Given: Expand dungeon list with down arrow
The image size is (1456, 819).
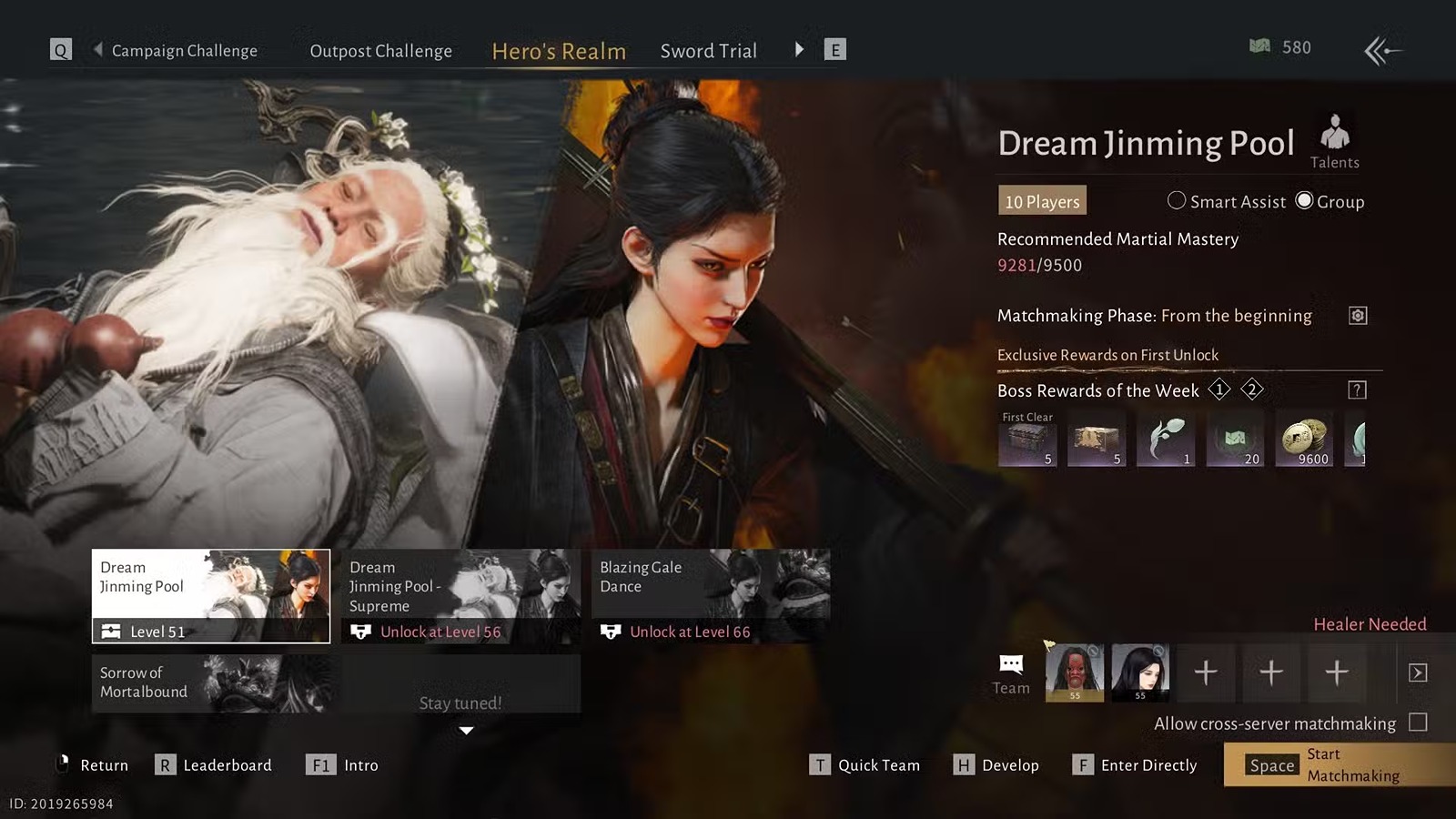Looking at the screenshot, I should pyautogui.click(x=466, y=731).
